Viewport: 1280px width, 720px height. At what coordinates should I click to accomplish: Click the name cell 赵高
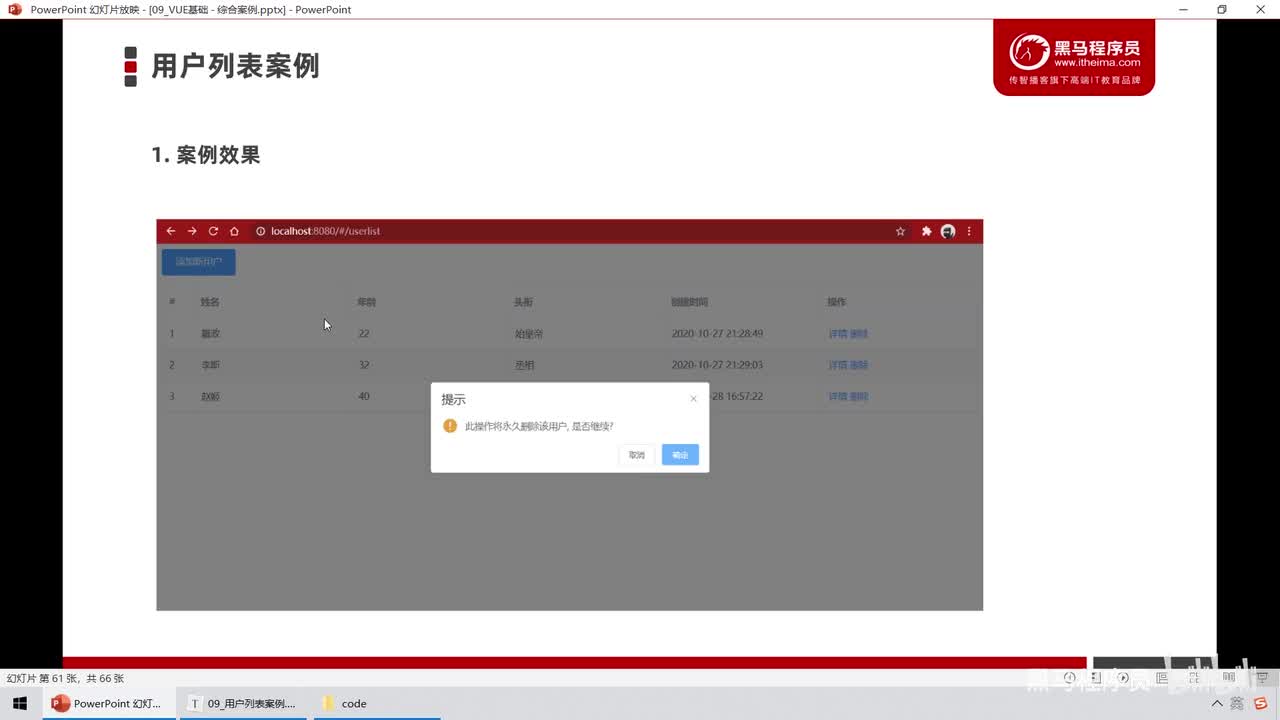[210, 397]
